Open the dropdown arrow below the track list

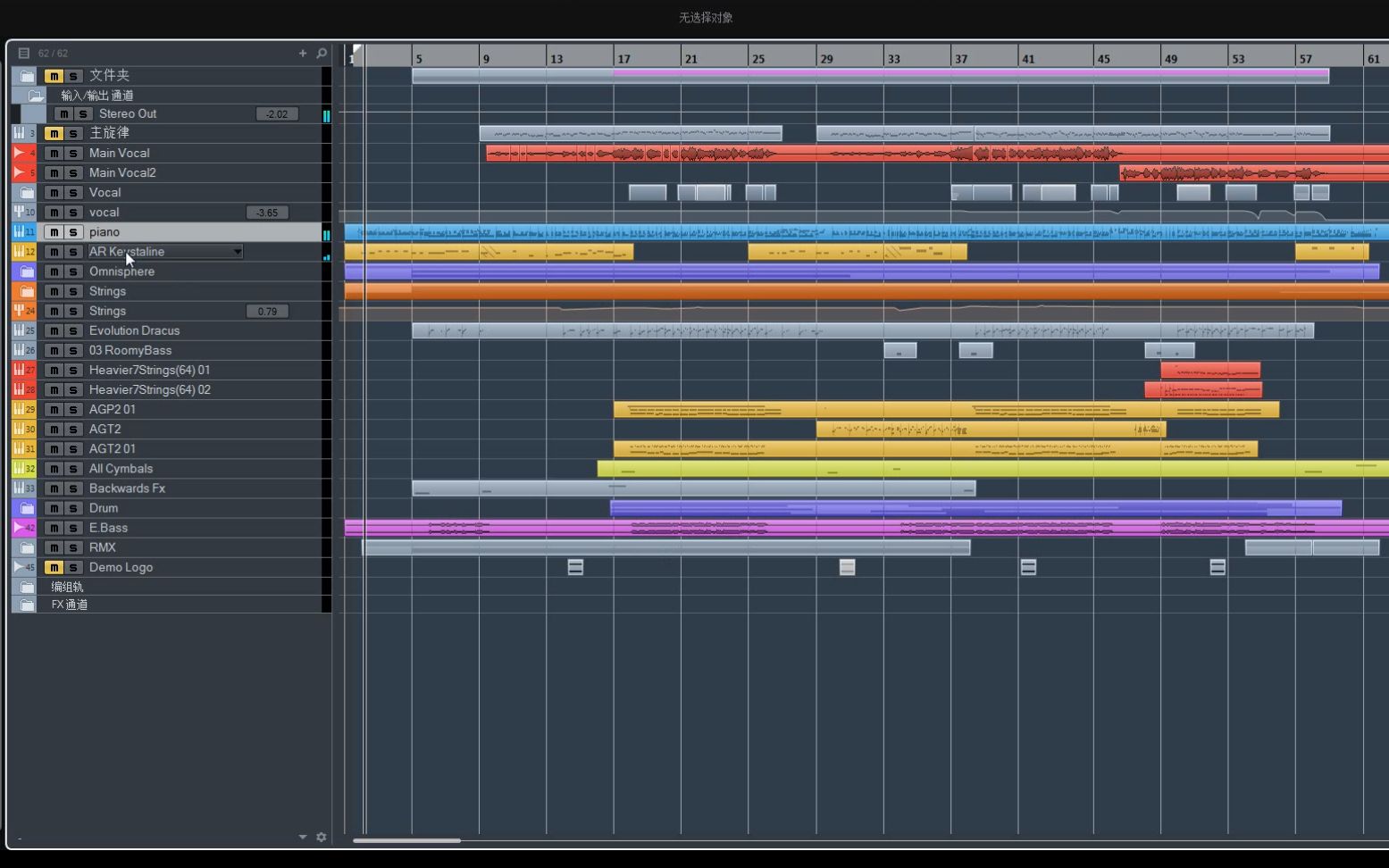coord(303,838)
